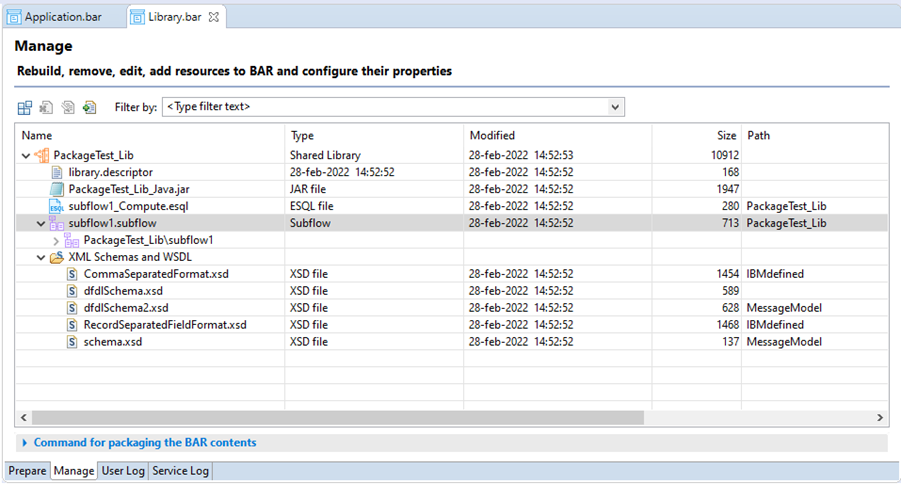Open the Filter by dropdown arrow
This screenshot has width=901, height=484.
pos(615,107)
